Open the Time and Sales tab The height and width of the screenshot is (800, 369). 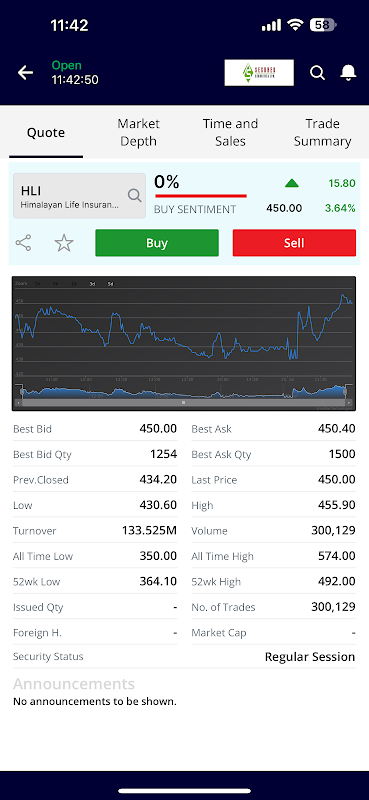point(230,132)
